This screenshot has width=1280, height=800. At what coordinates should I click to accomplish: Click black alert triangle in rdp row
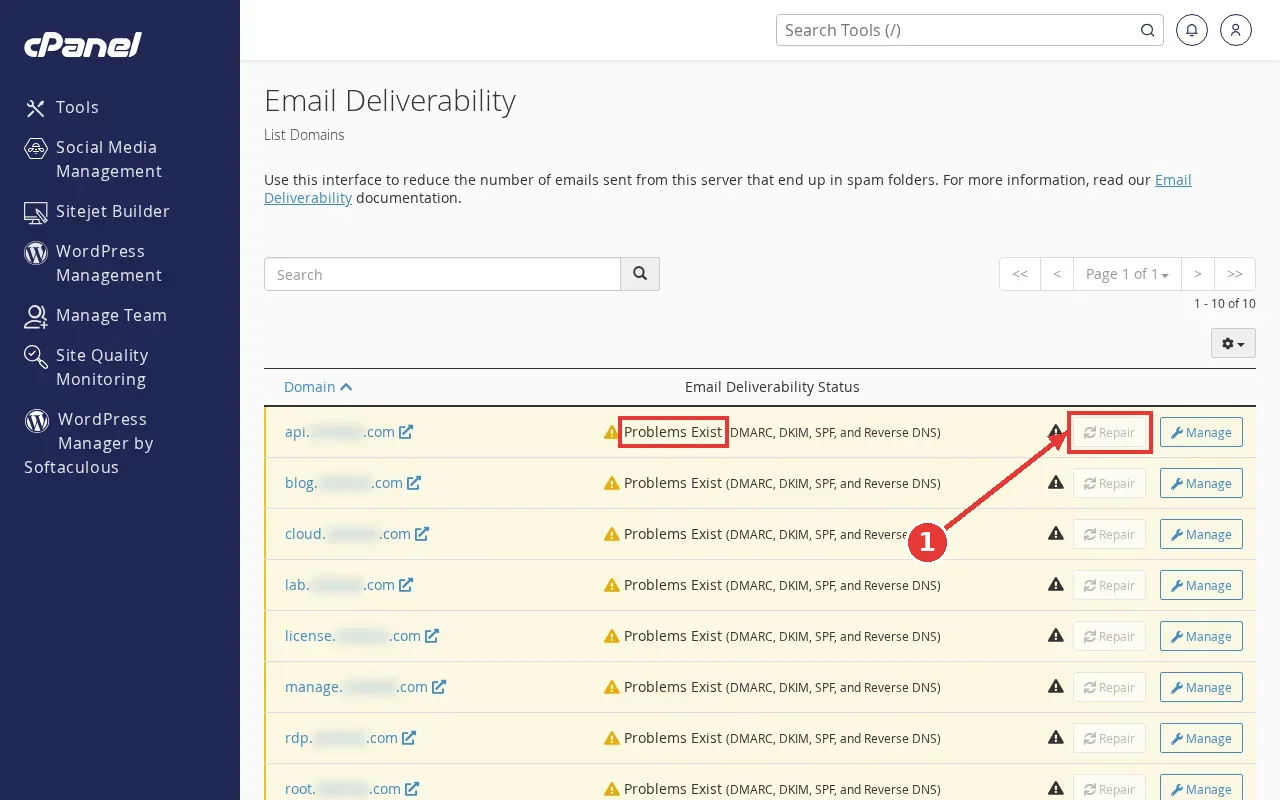tap(1055, 737)
